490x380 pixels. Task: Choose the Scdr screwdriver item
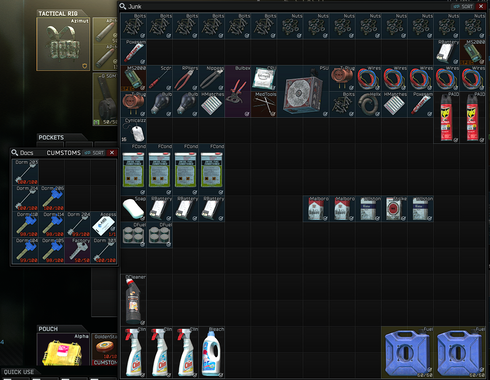[159, 78]
